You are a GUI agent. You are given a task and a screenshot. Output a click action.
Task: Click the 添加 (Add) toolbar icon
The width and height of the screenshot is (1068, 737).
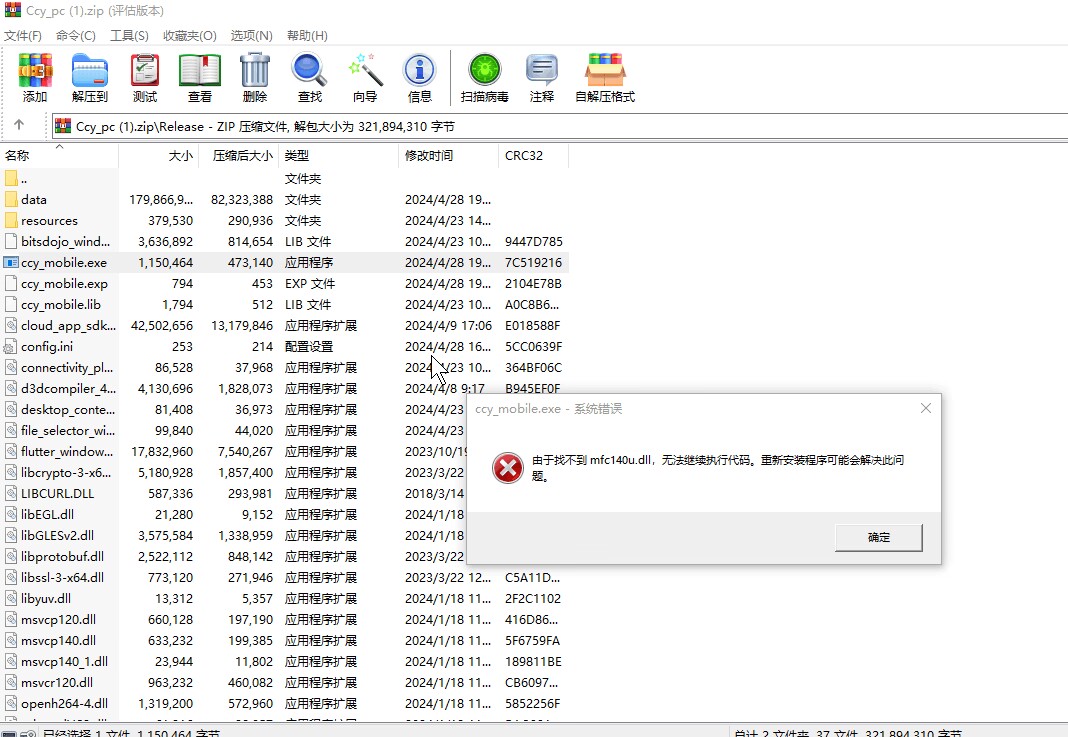point(35,78)
